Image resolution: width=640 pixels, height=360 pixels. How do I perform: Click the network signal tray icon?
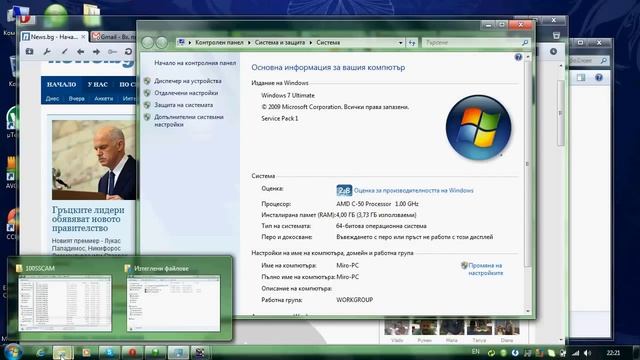click(576, 353)
